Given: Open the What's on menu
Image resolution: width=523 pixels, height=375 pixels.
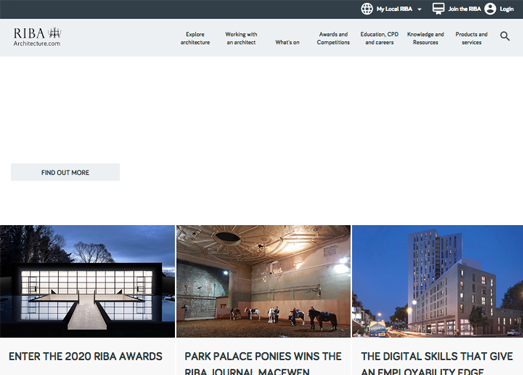Looking at the screenshot, I should (x=287, y=42).
